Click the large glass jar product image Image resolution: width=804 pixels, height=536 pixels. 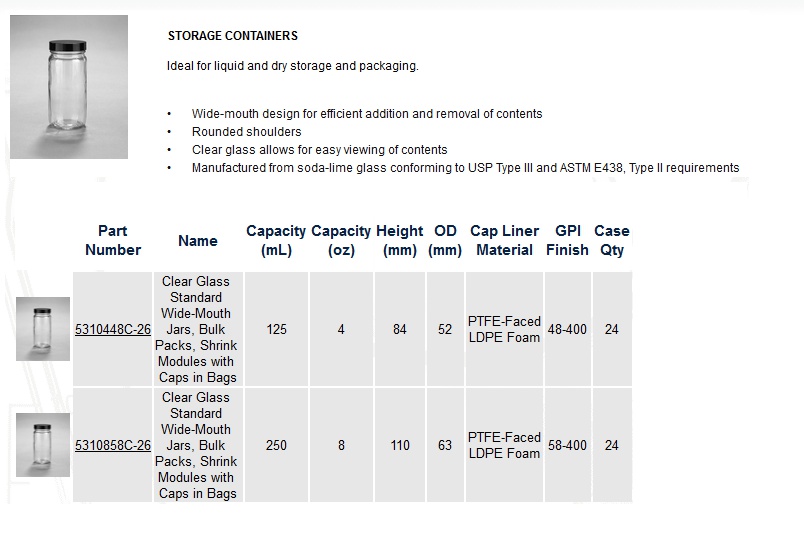[69, 87]
